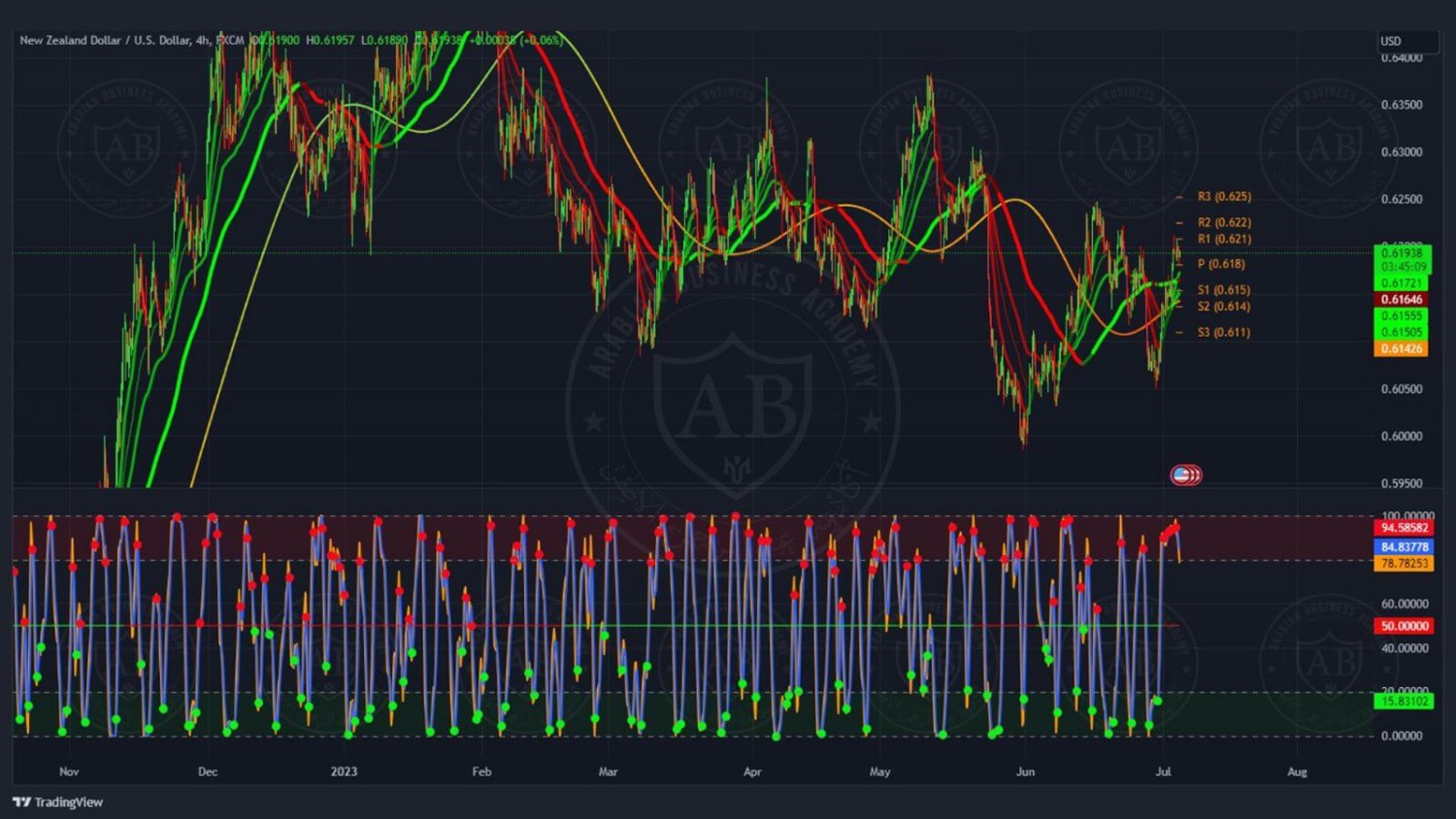Screen dimensions: 1456x819
Task: Click the R2 (0.622) pivot label
Action: [1224, 223]
